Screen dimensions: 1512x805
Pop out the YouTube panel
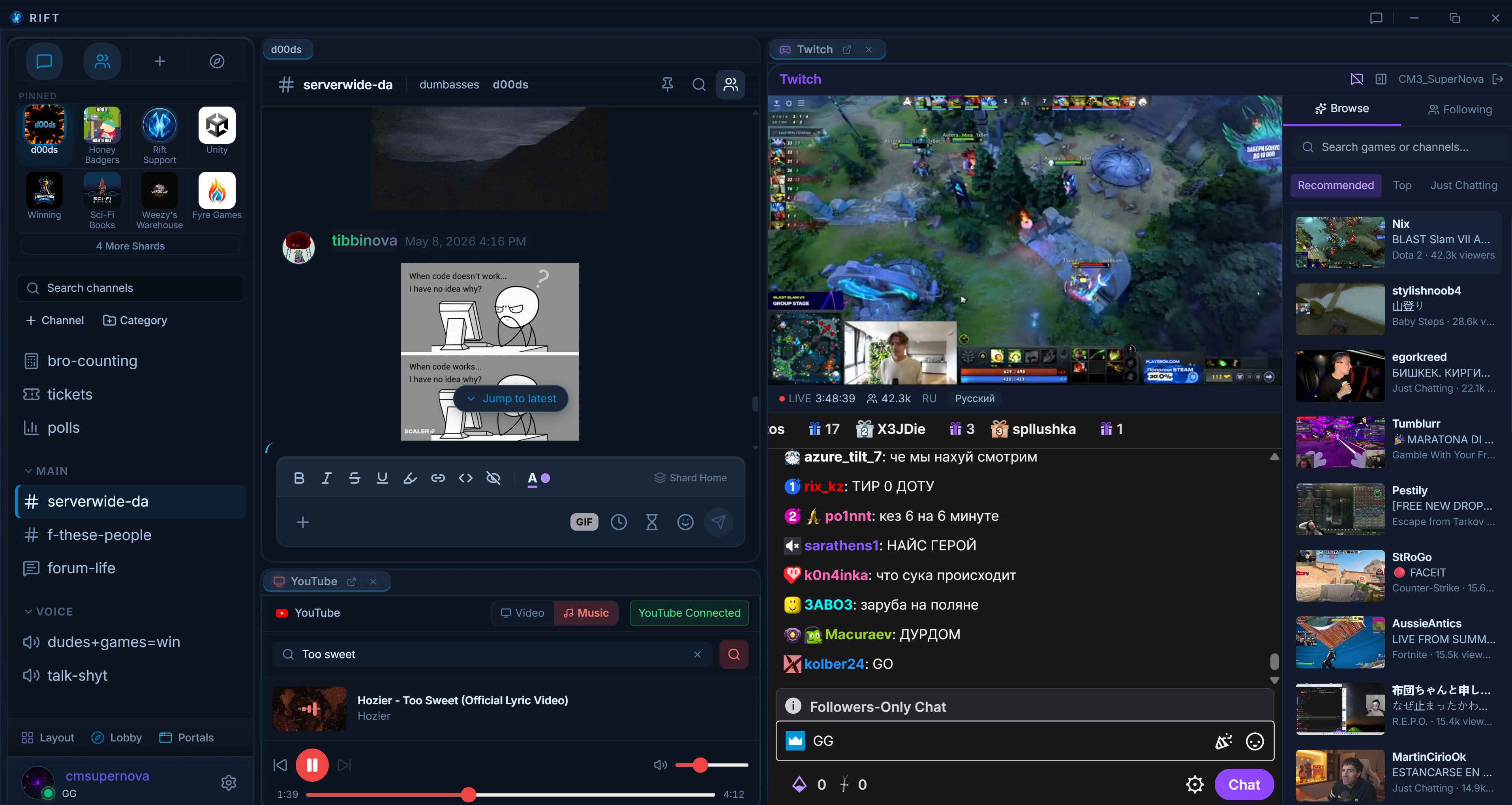click(352, 581)
